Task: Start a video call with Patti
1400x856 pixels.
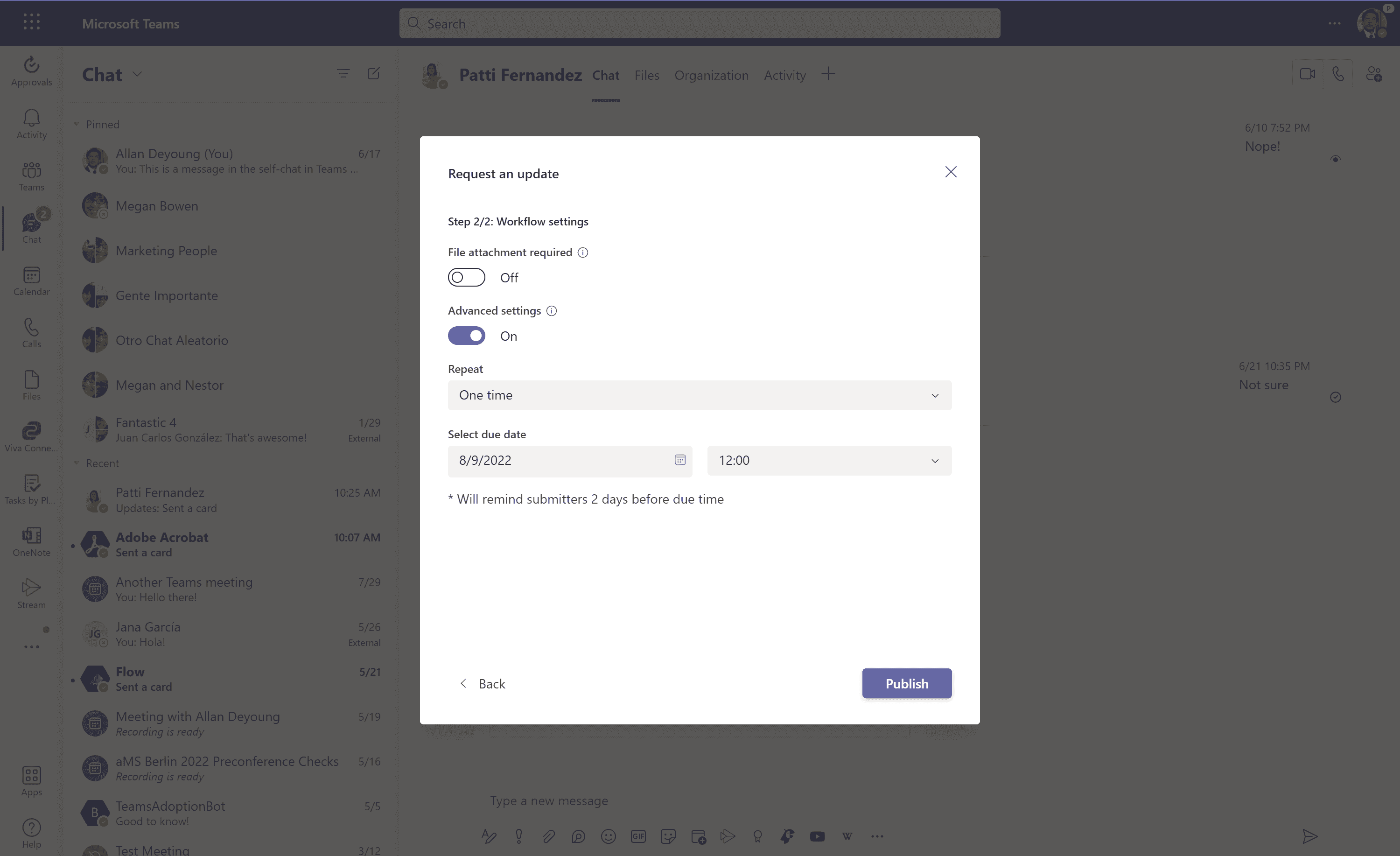Action: (x=1308, y=74)
